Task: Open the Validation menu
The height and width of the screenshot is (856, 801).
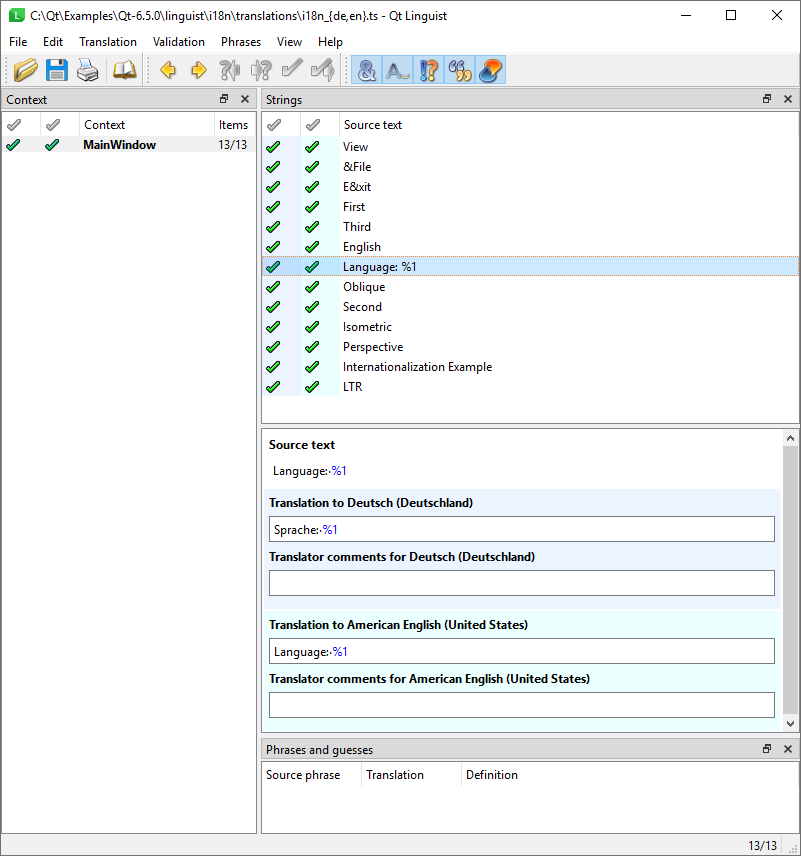Action: [178, 42]
